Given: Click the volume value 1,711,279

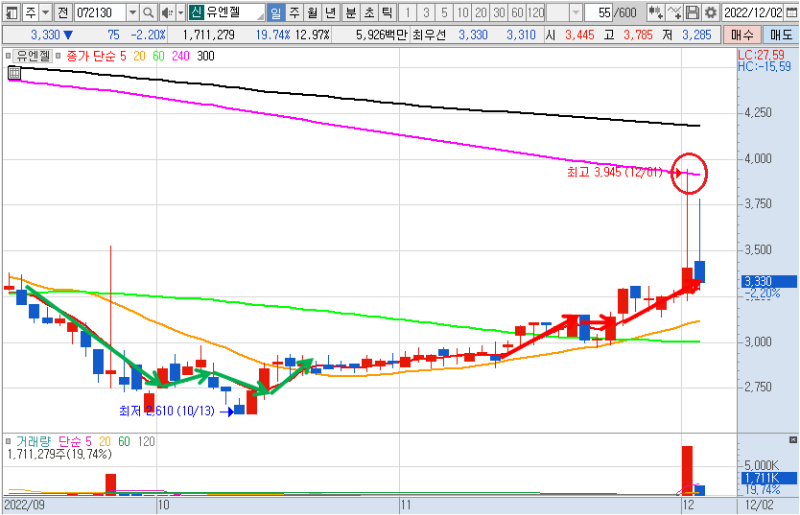Looking at the screenshot, I should [x=209, y=35].
